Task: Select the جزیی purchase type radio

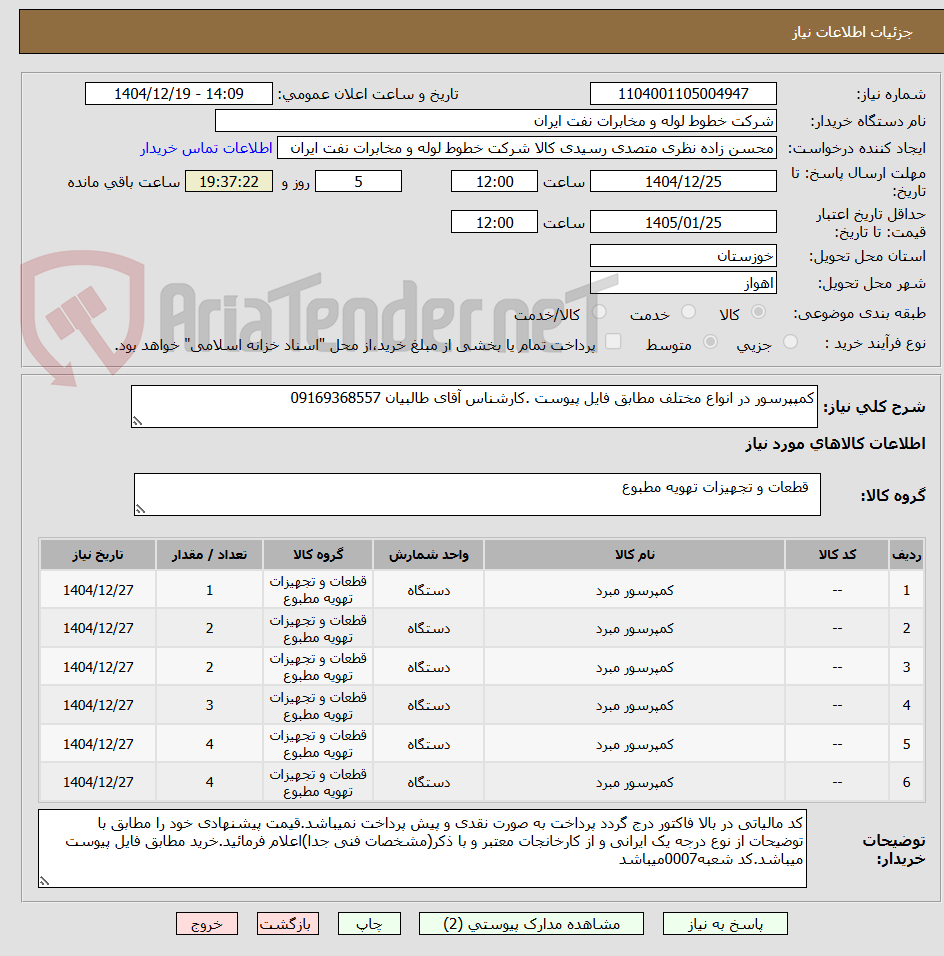Action: (x=790, y=342)
